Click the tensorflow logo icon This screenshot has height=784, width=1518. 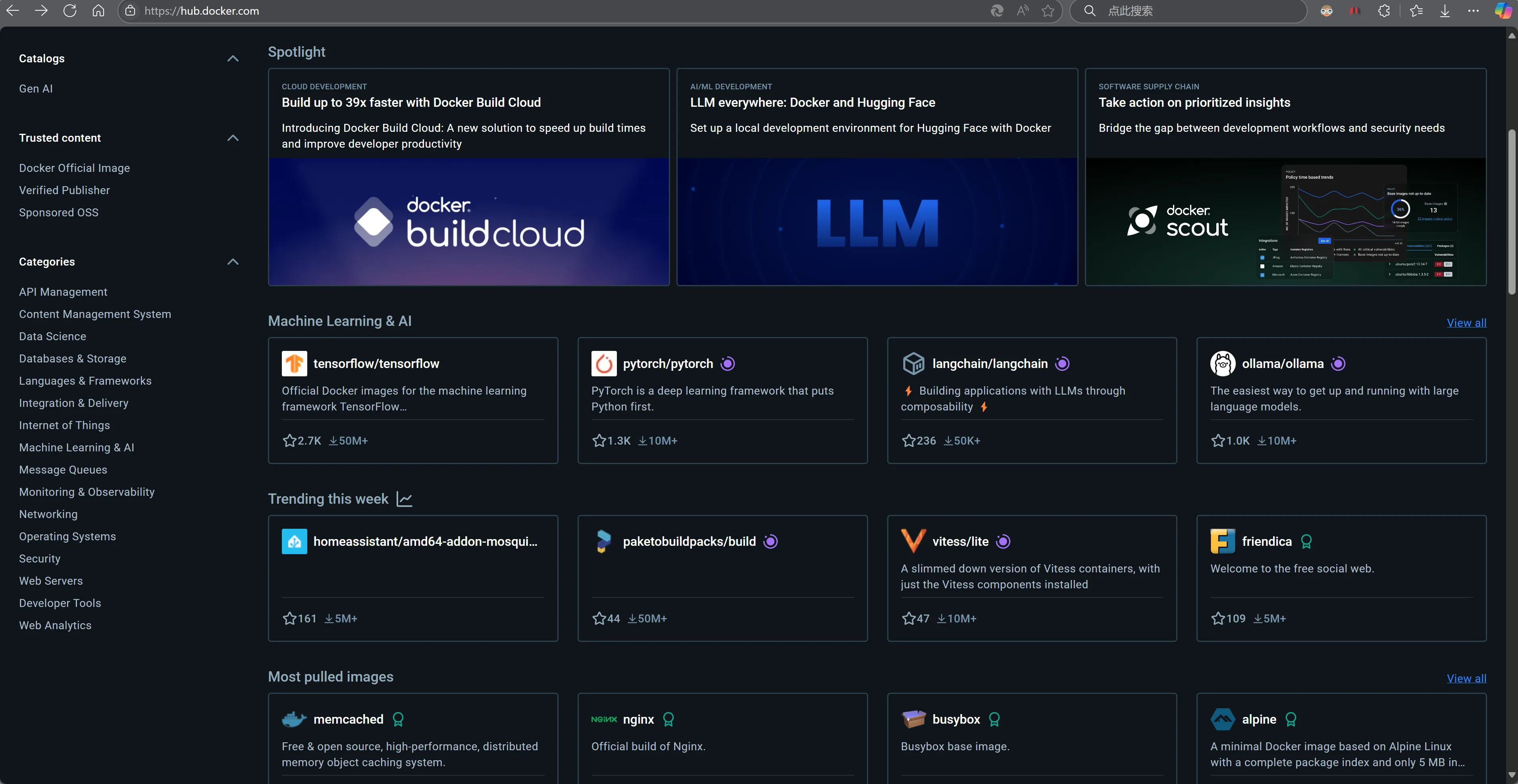294,364
